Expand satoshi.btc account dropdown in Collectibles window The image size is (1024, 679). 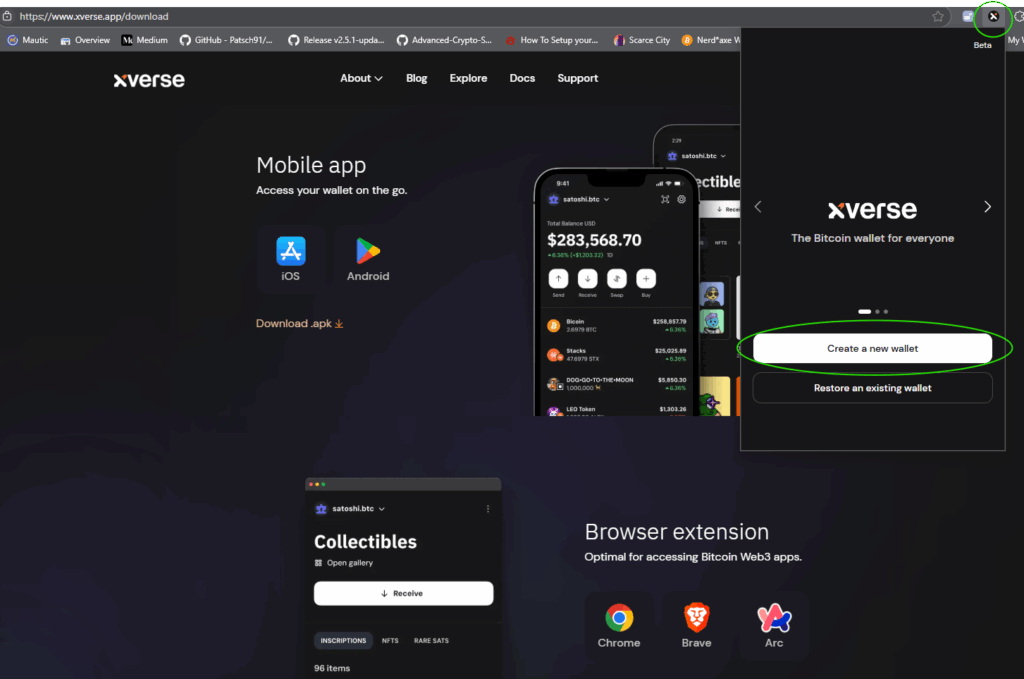(x=351, y=509)
